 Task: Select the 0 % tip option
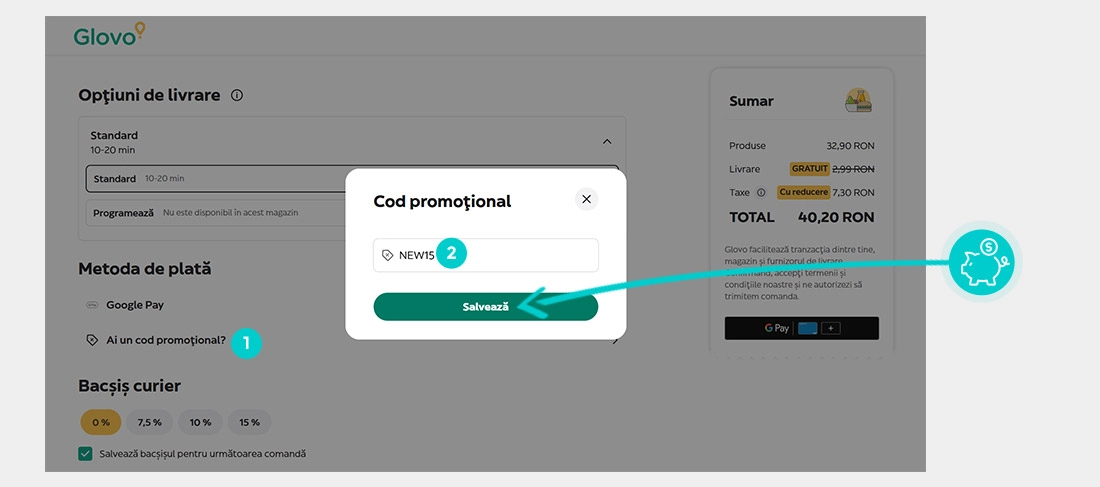[x=101, y=422]
